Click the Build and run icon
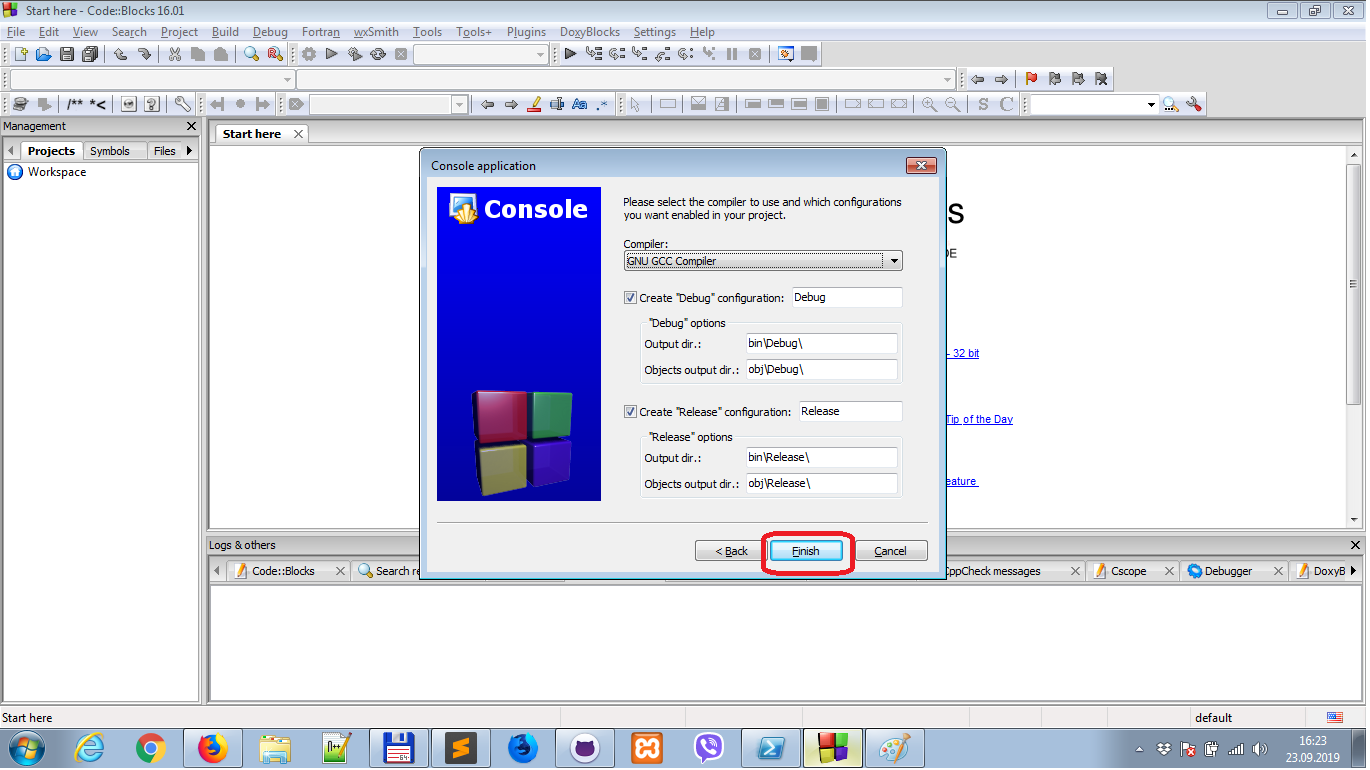This screenshot has height=770, width=1370. click(355, 54)
